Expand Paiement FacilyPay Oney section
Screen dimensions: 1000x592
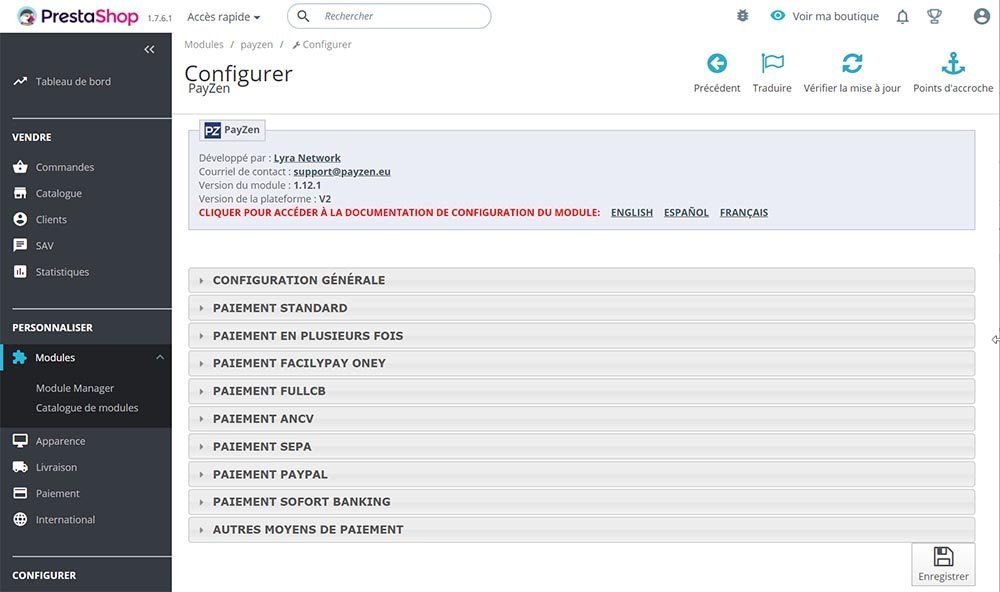click(x=581, y=363)
